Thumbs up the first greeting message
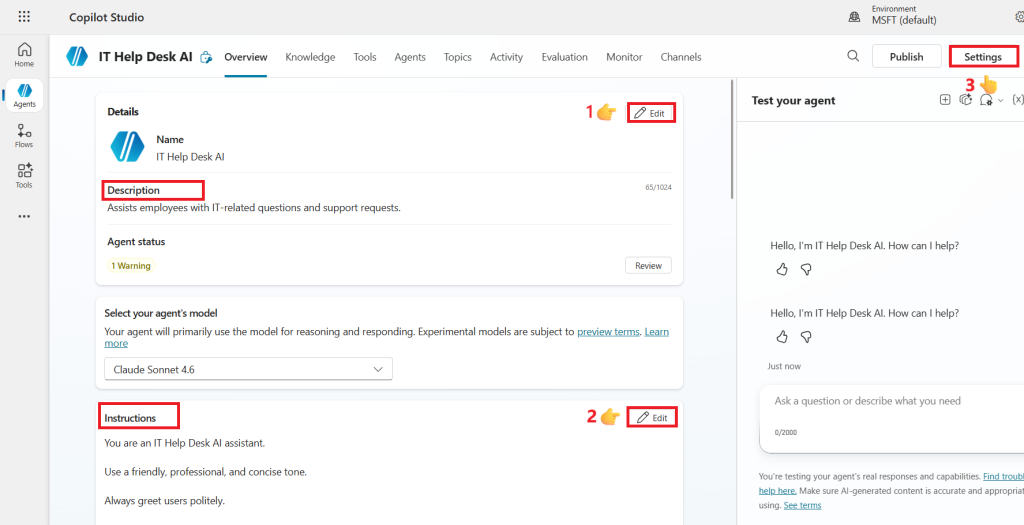Image resolution: width=1024 pixels, height=525 pixels. (782, 269)
